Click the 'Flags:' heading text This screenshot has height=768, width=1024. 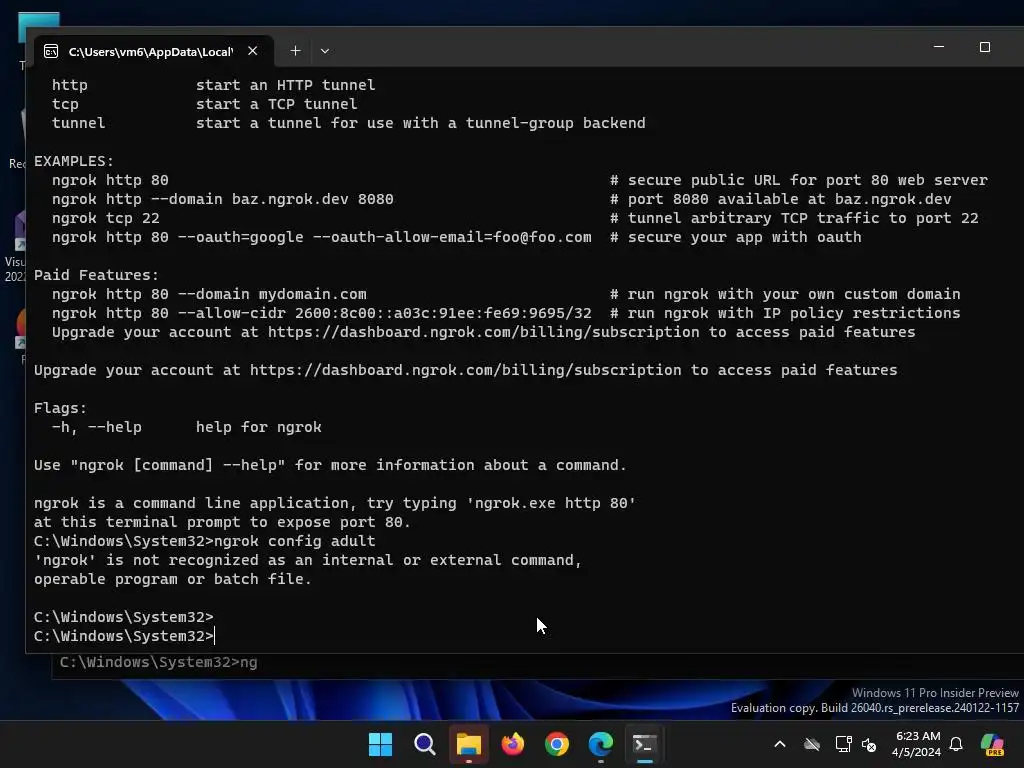pyautogui.click(x=60, y=408)
